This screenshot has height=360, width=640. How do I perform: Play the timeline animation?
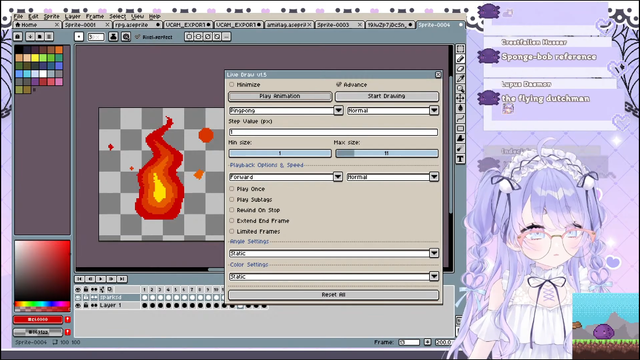pyautogui.click(x=101, y=279)
